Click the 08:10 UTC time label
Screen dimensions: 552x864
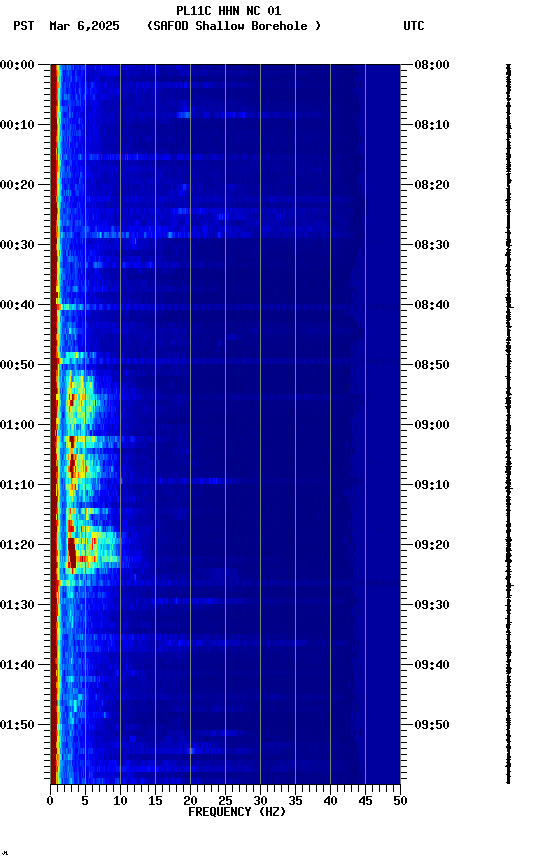432,125
